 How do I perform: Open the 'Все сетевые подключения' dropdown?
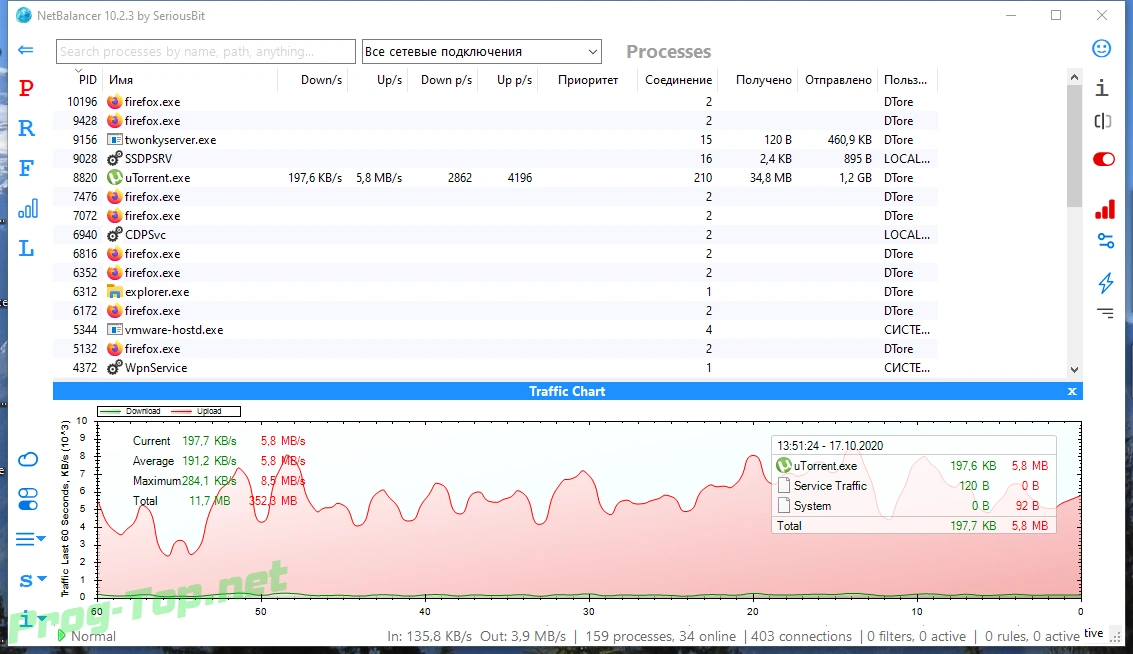[481, 51]
